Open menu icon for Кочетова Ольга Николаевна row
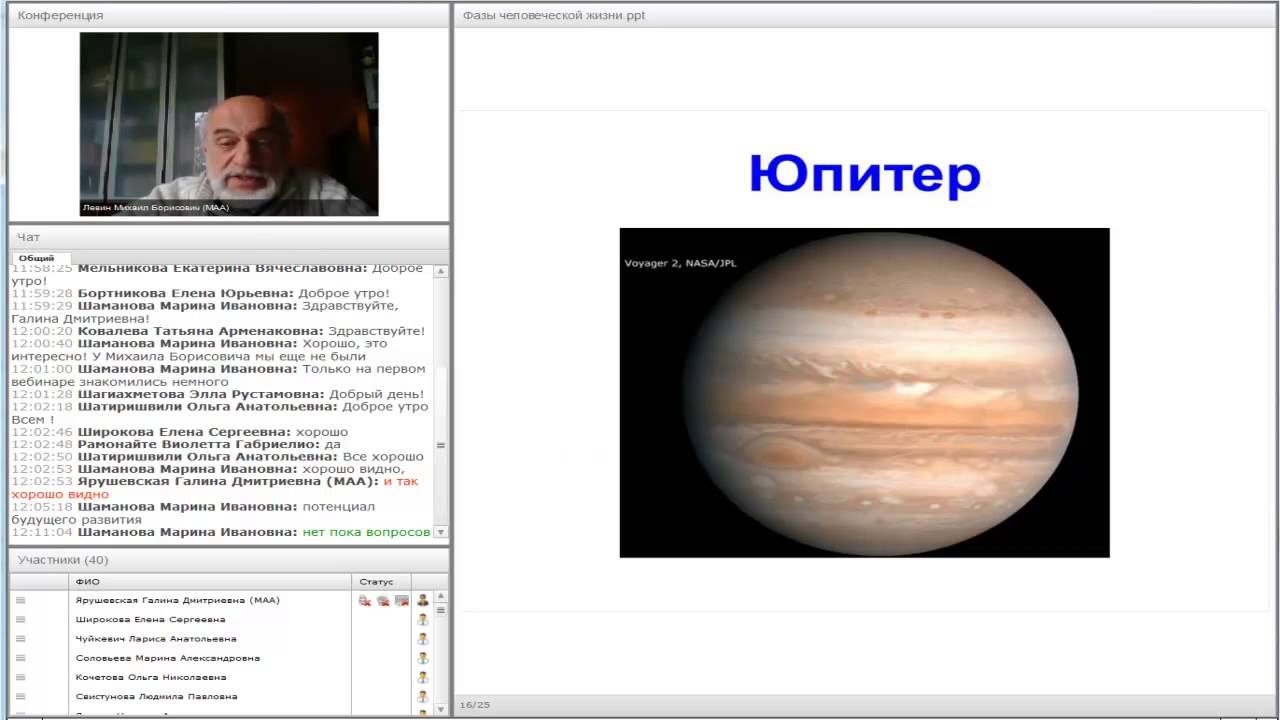Image resolution: width=1280 pixels, height=720 pixels. 20,677
